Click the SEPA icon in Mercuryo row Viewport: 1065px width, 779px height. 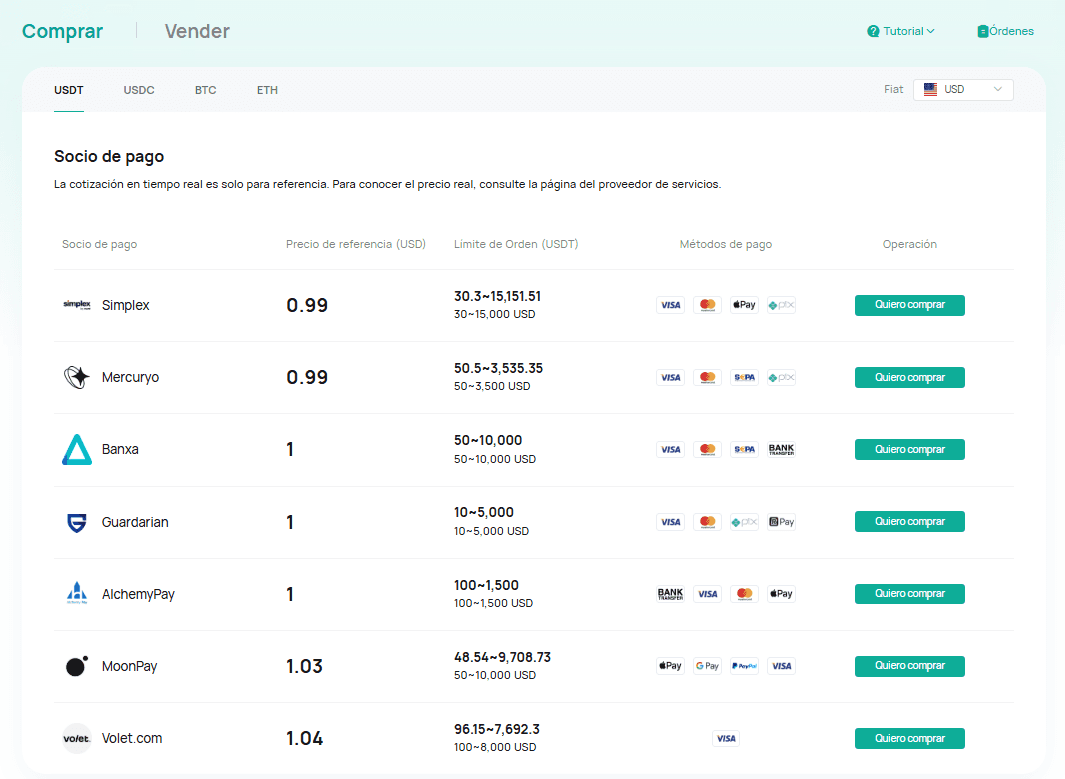click(x=744, y=377)
